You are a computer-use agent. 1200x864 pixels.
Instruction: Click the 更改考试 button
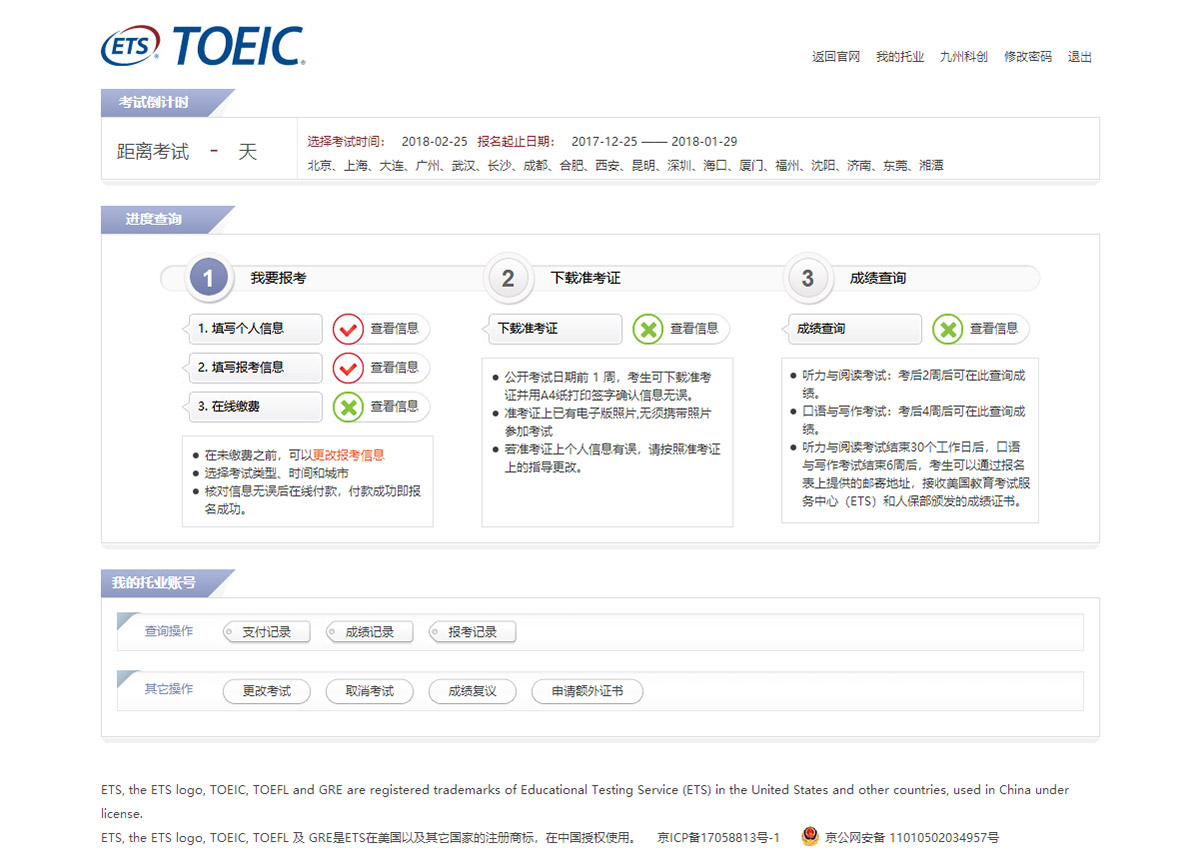pos(266,691)
